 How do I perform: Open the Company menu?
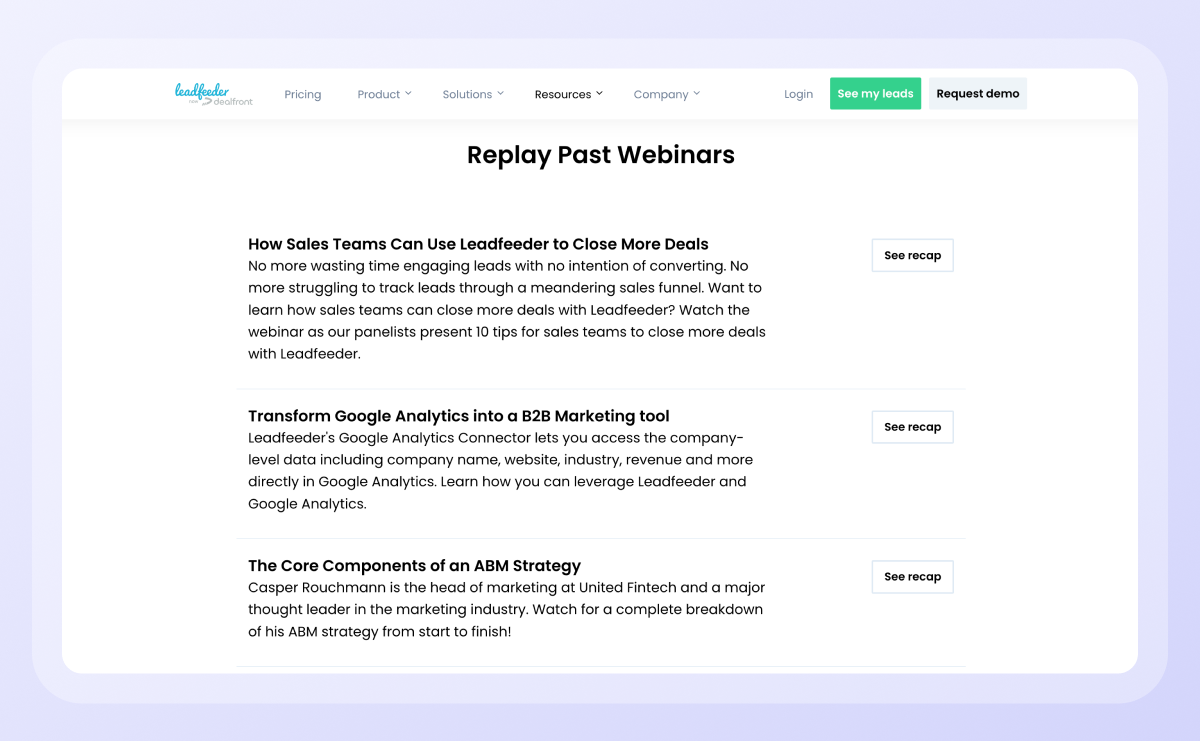coord(661,94)
